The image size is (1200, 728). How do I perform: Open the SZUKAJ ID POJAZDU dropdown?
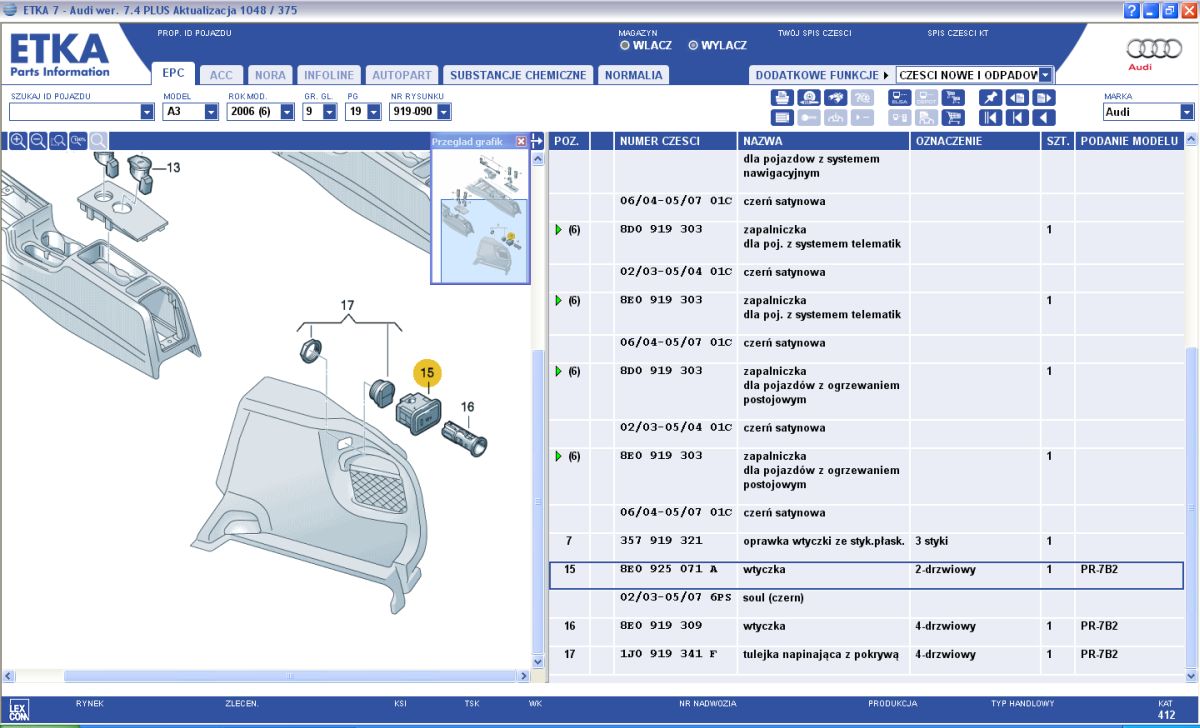click(146, 112)
